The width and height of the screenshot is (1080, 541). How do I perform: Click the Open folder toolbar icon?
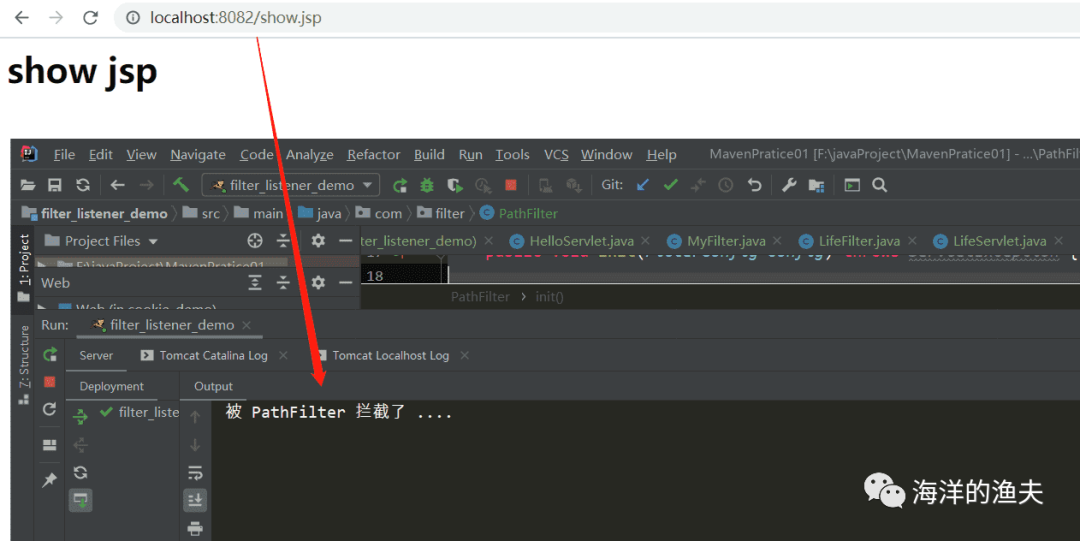(28, 185)
